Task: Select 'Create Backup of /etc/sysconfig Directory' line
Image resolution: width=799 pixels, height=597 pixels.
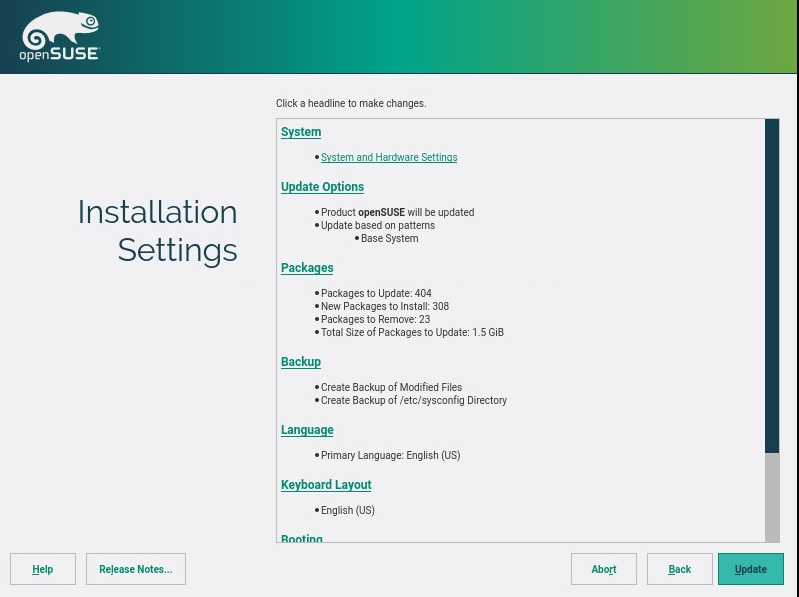Action: pos(414,400)
